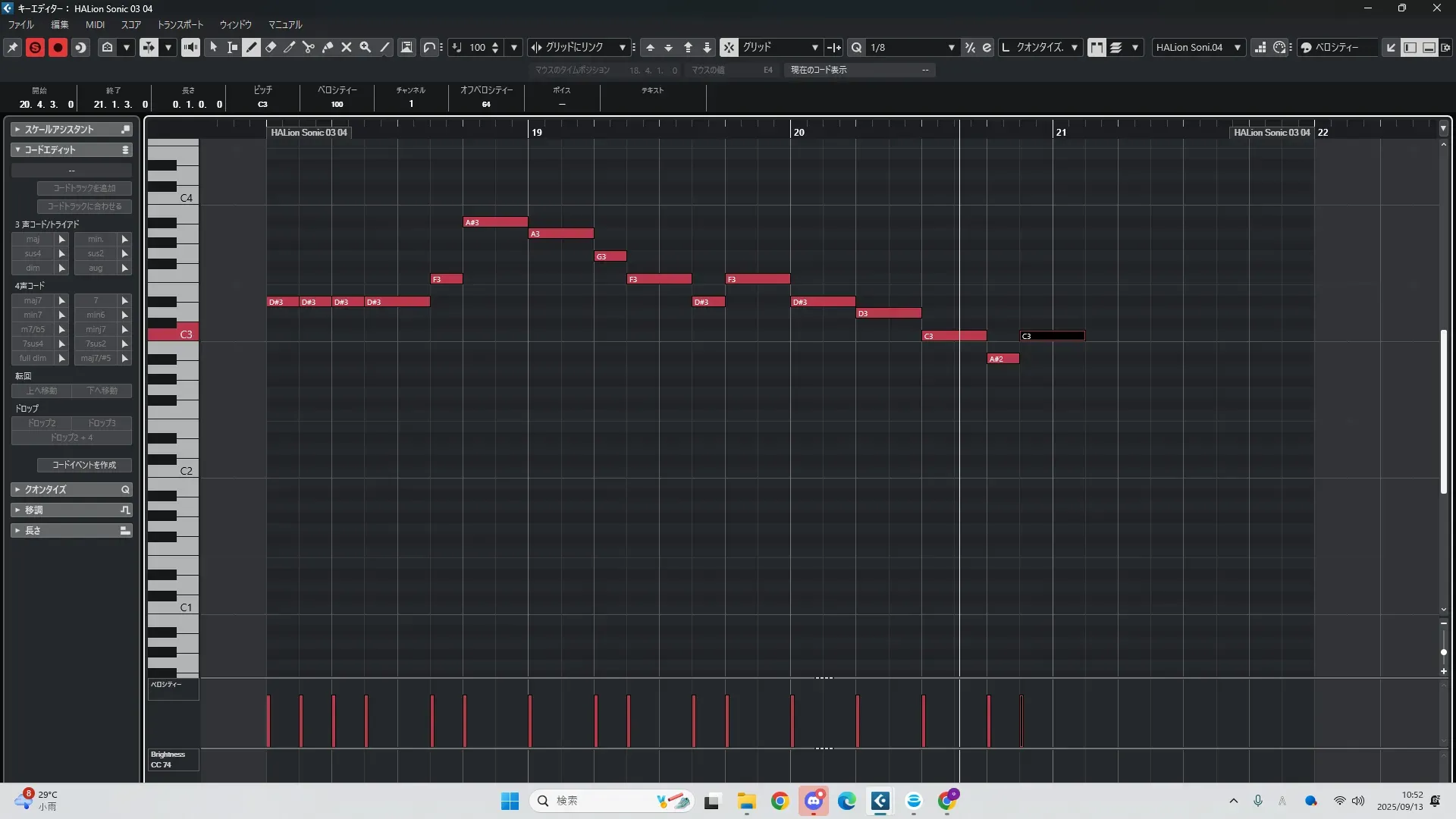Select the Erase tool

[271, 47]
